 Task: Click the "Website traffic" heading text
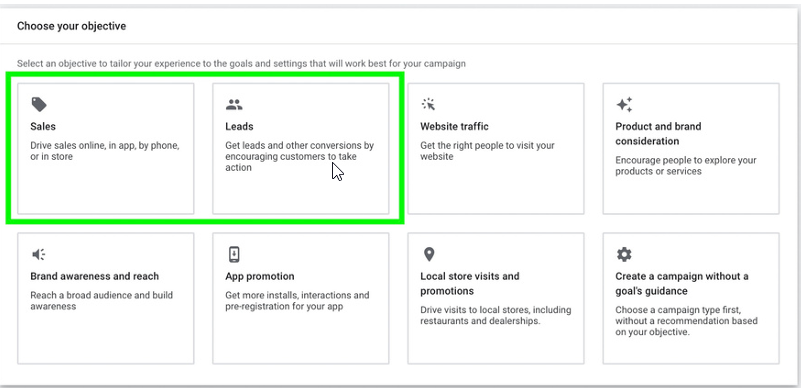454,126
